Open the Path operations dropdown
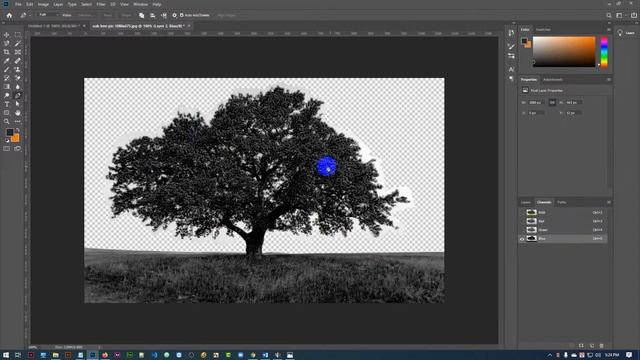Viewport: 640px width, 360px height. [142, 15]
